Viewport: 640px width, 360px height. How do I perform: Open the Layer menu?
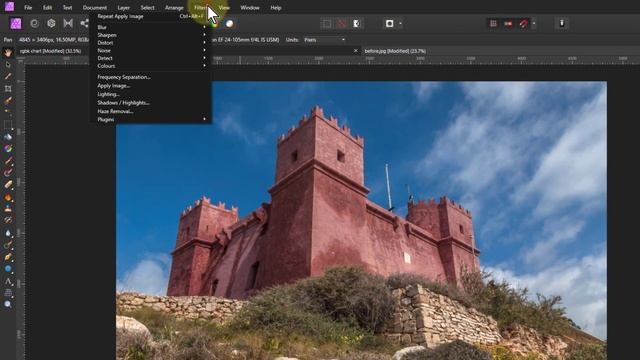124,7
